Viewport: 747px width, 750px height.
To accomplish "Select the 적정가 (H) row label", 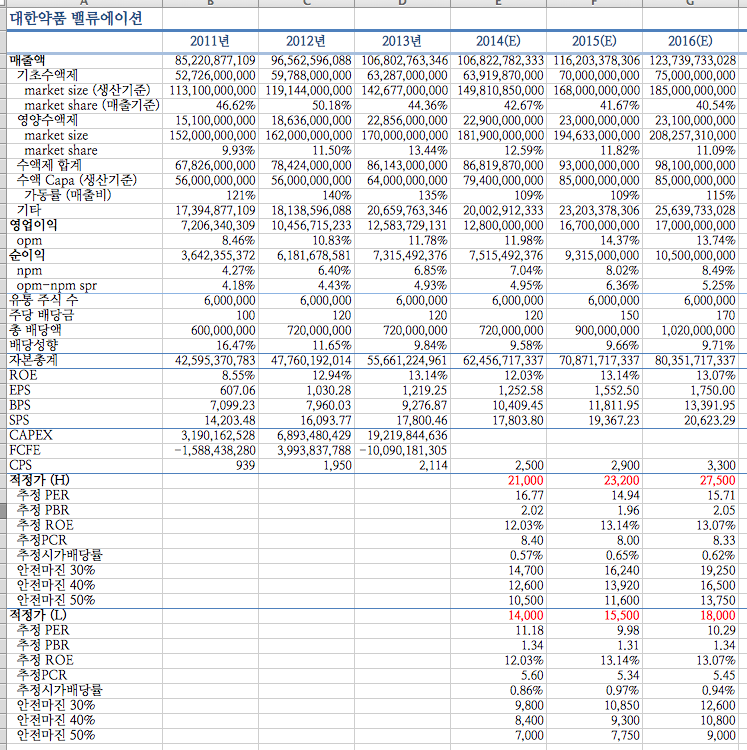I will 39,480.
